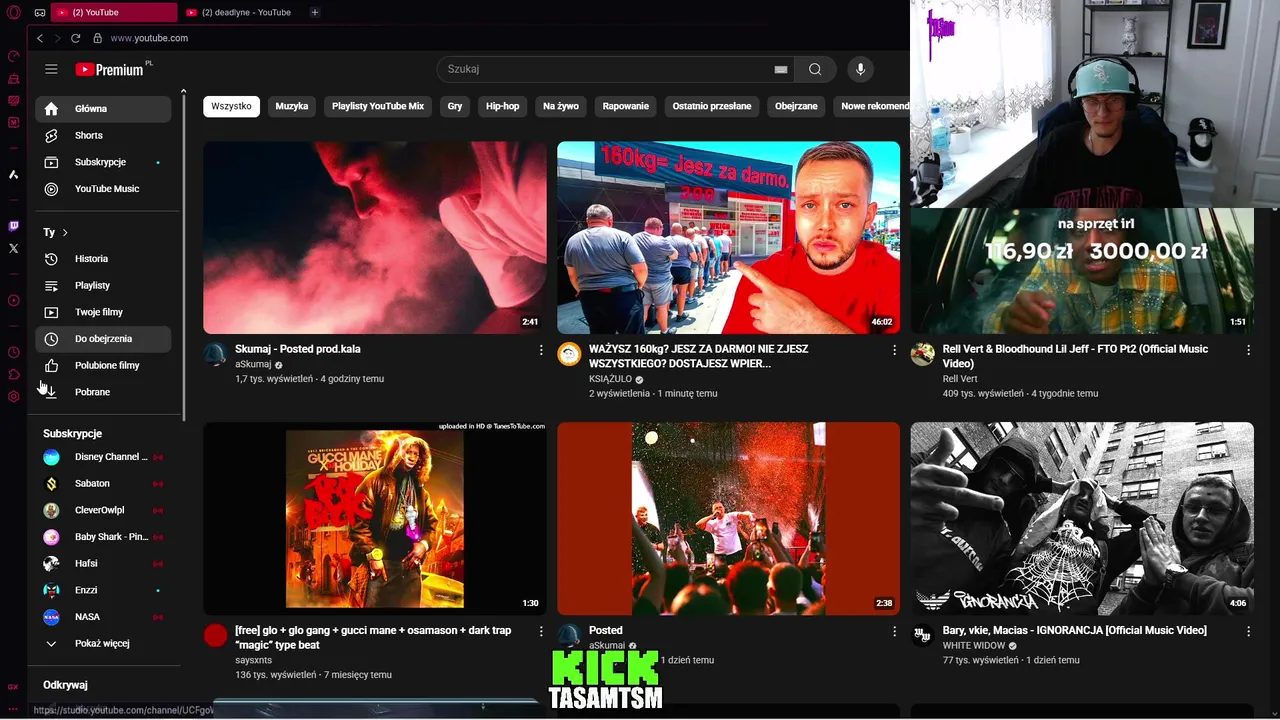Select the Na żywo filter chip
Image resolution: width=1280 pixels, height=720 pixels.
(x=561, y=106)
